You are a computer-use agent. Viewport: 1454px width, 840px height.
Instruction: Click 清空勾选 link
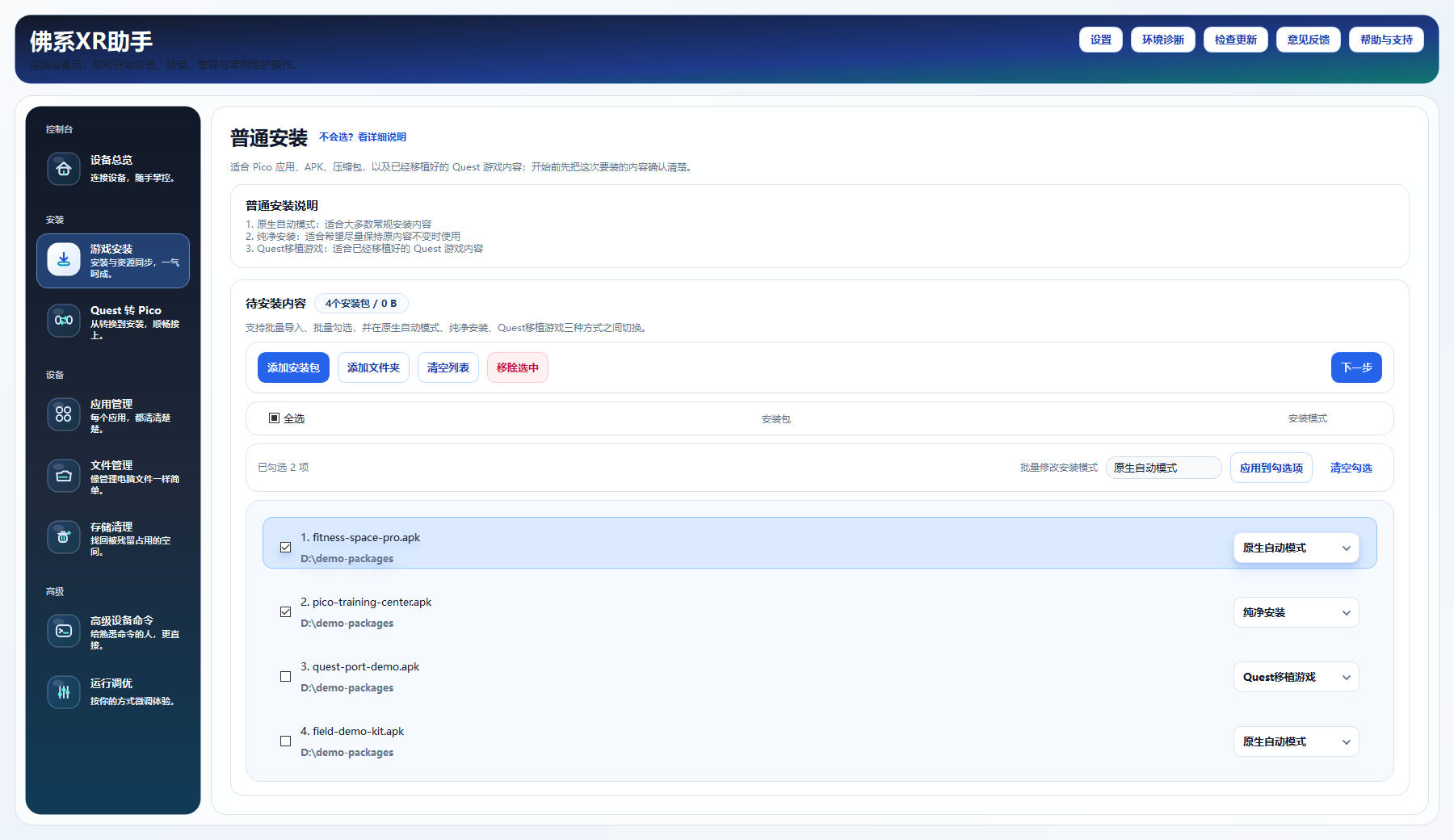coord(1351,468)
